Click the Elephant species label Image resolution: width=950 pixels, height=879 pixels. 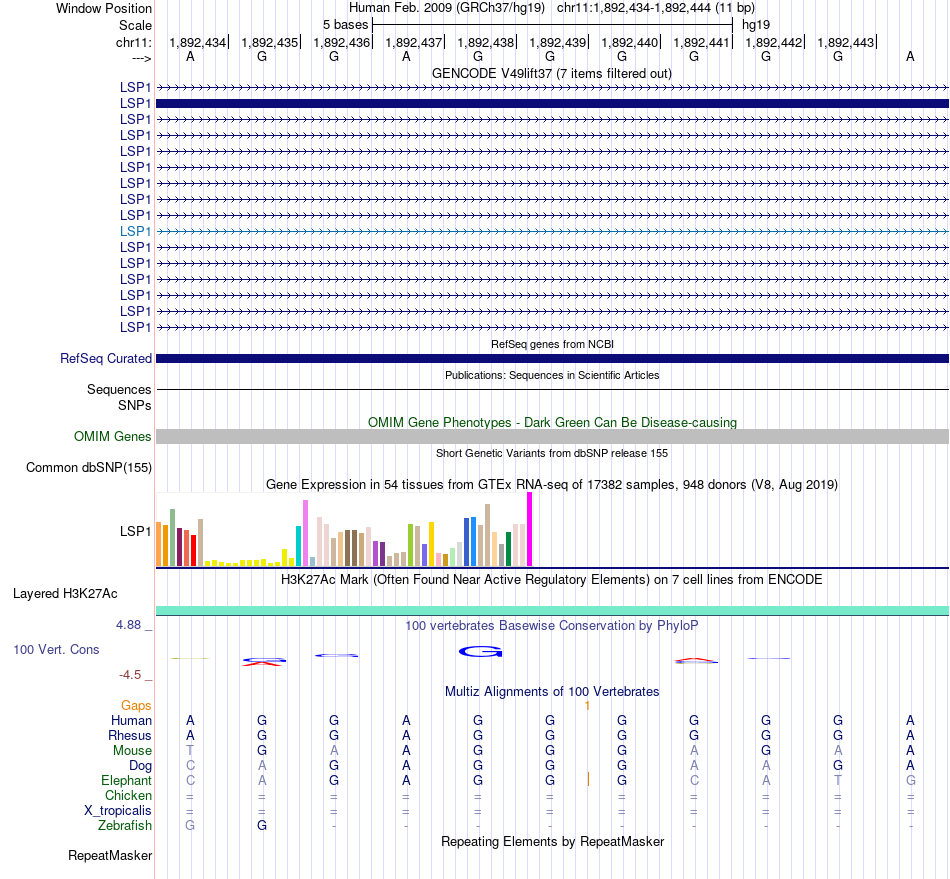coord(126,780)
